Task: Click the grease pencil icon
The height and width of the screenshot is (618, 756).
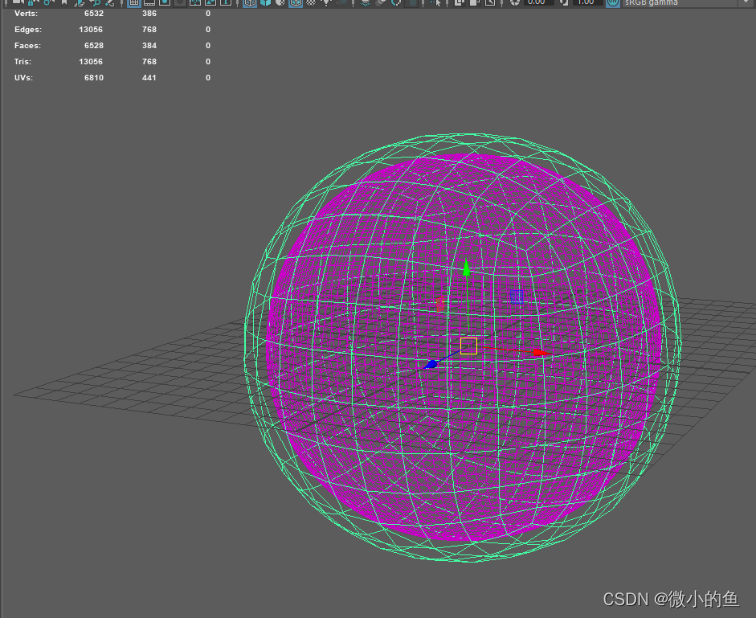Action: click(109, 2)
